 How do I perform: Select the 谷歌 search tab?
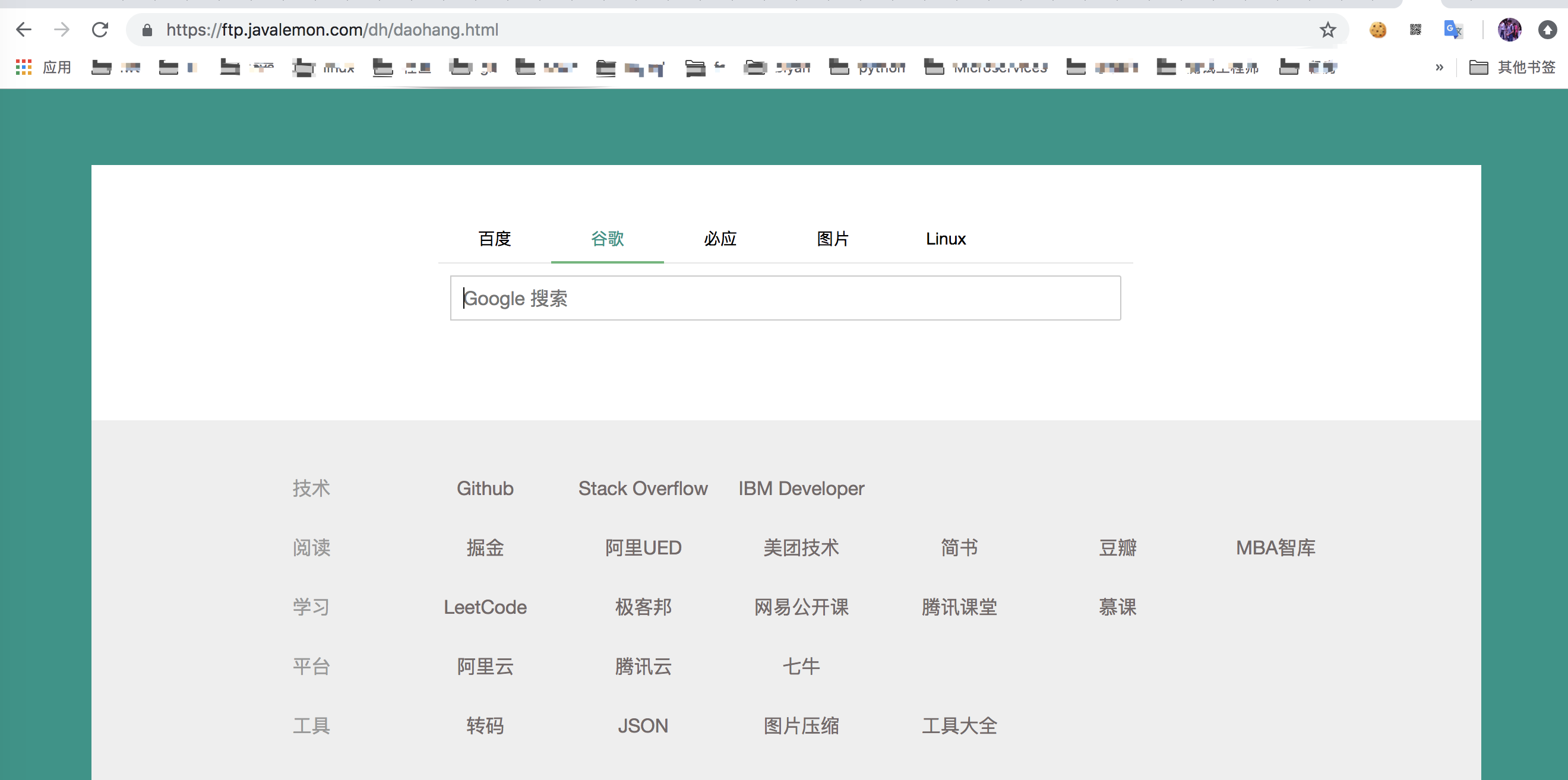(x=607, y=239)
